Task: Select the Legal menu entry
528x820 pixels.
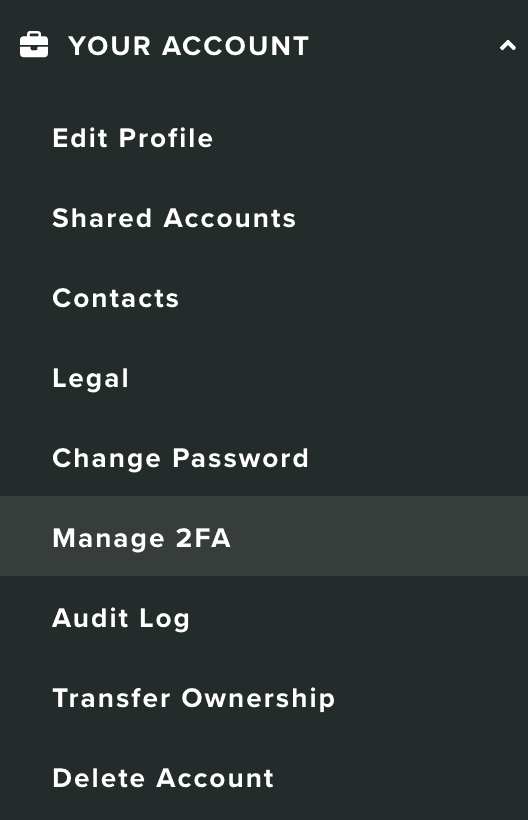Action: [x=90, y=379]
